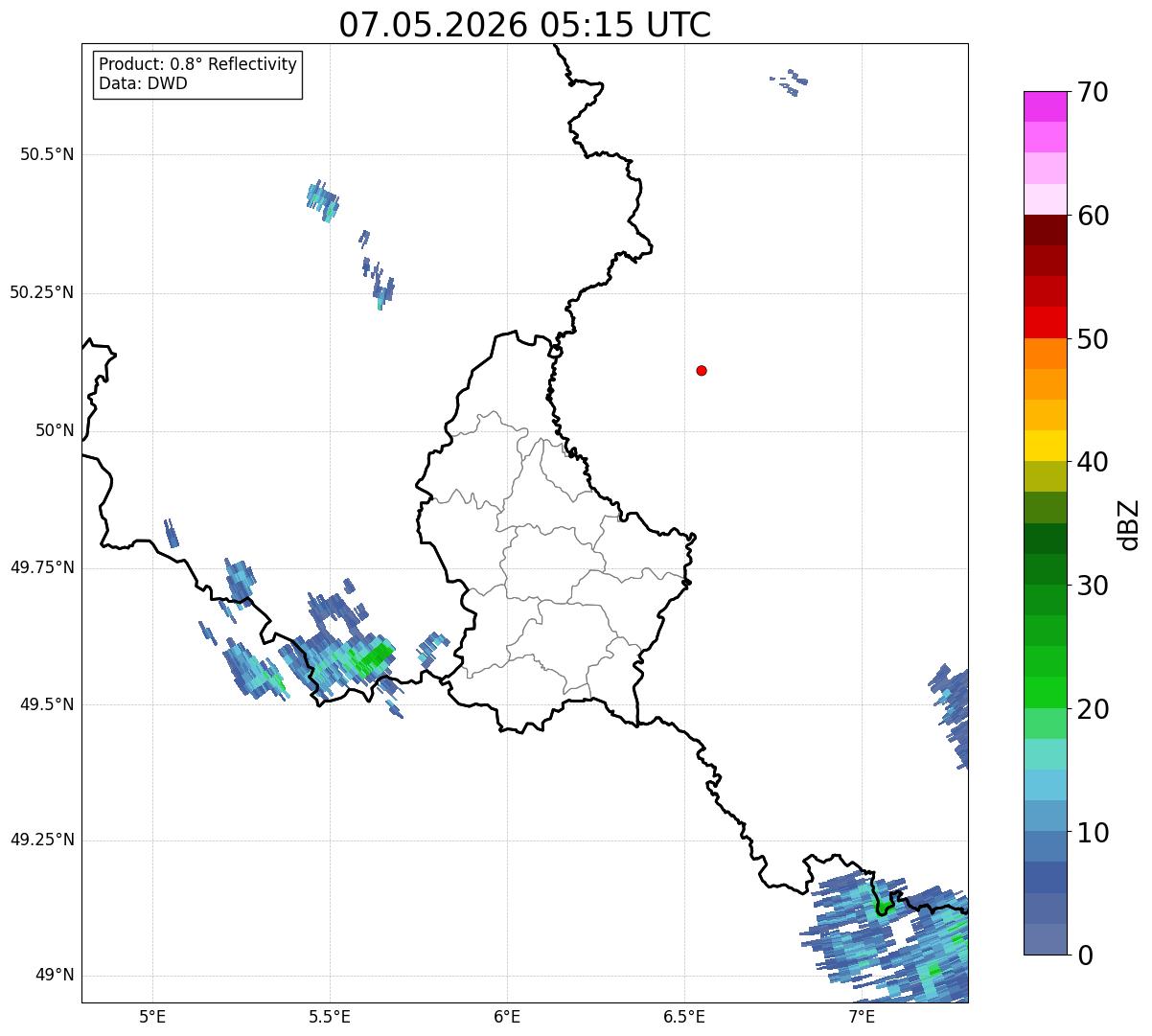The image size is (1152, 1036).
Task: Click the bright green 20 dBZ colorbar band
Action: tap(1045, 692)
